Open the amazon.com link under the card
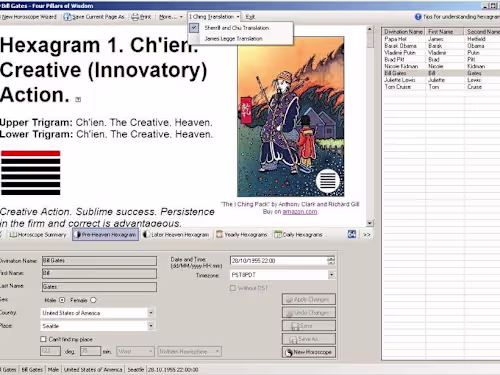The height and width of the screenshot is (375, 500). [300, 212]
